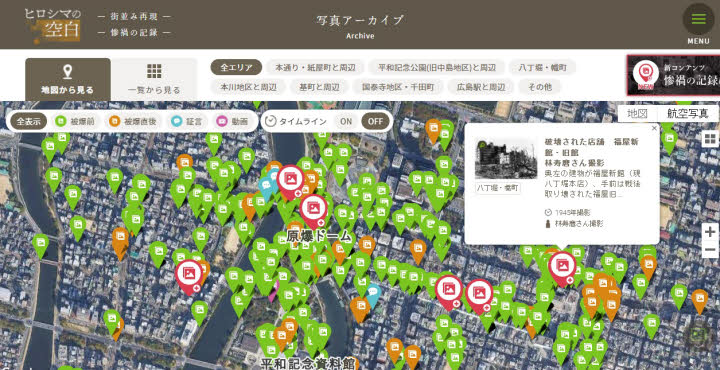Close the 福屋新館 photo popup

pos(654,129)
